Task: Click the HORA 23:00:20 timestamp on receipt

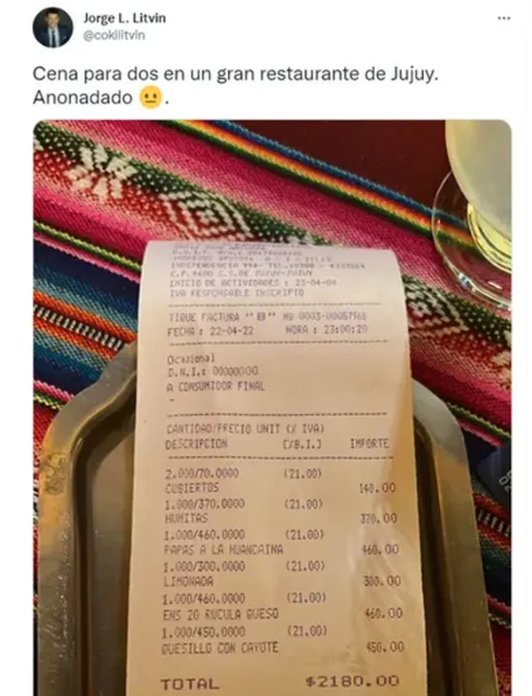Action: [x=326, y=329]
